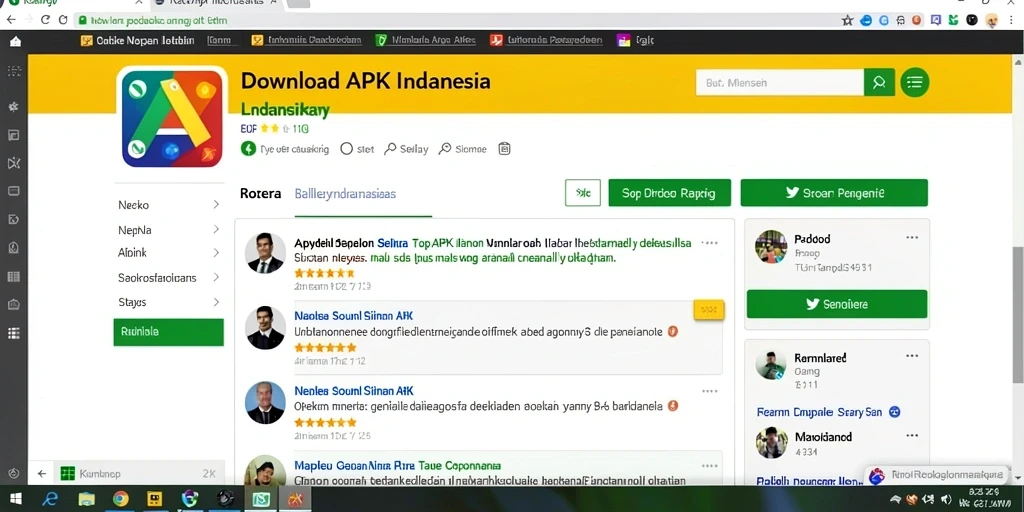
Task: Click the magnifier icon next to Siemee
Action: (x=445, y=148)
